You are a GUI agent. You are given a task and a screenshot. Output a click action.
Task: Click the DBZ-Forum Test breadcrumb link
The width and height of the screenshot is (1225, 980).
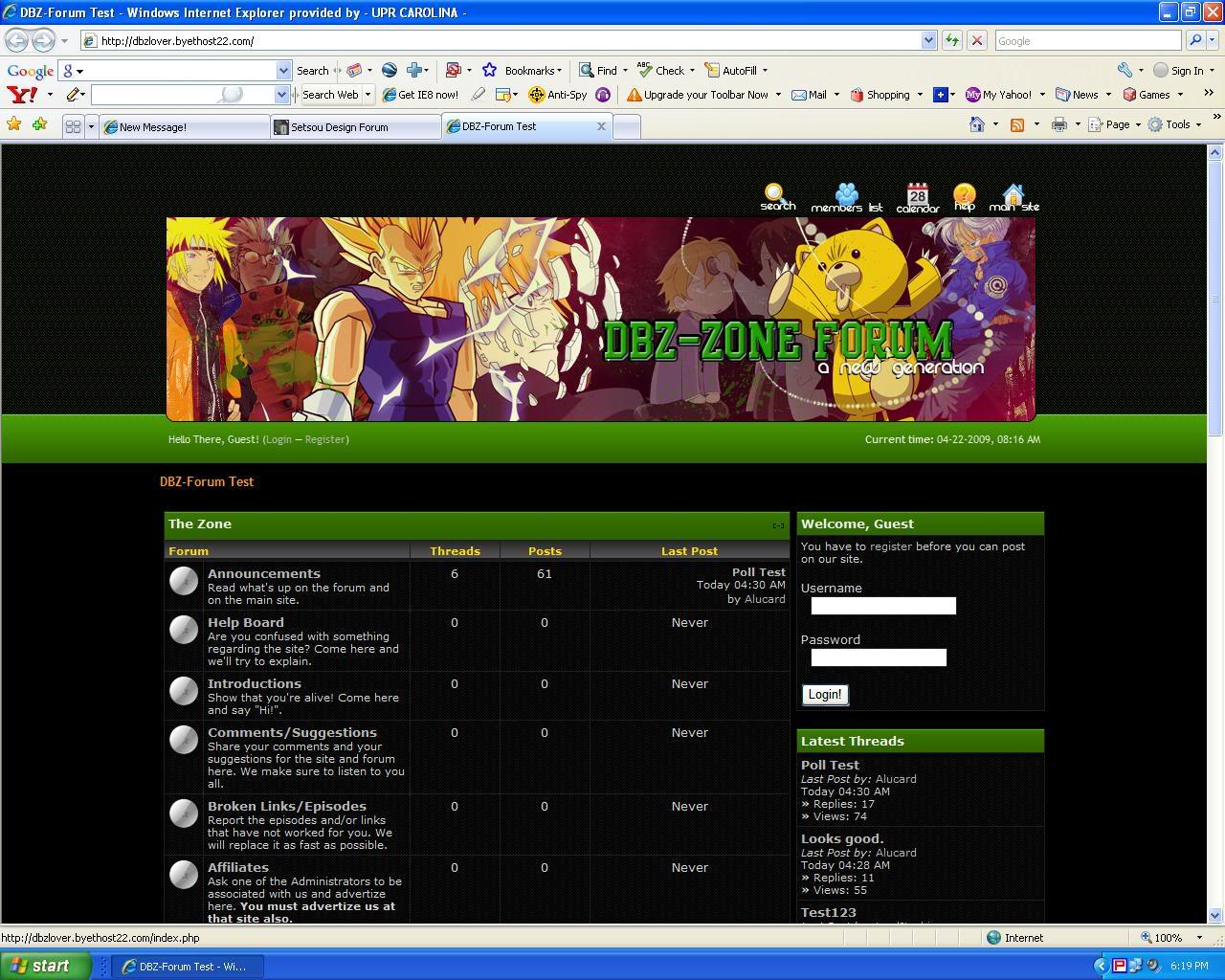(207, 481)
